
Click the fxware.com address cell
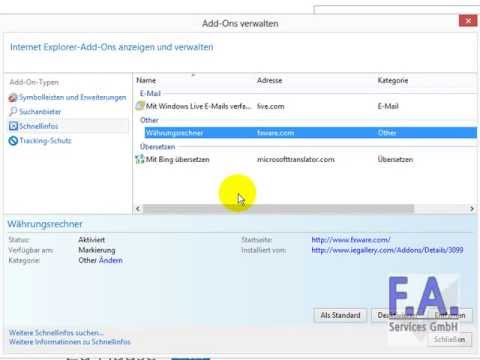point(275,133)
